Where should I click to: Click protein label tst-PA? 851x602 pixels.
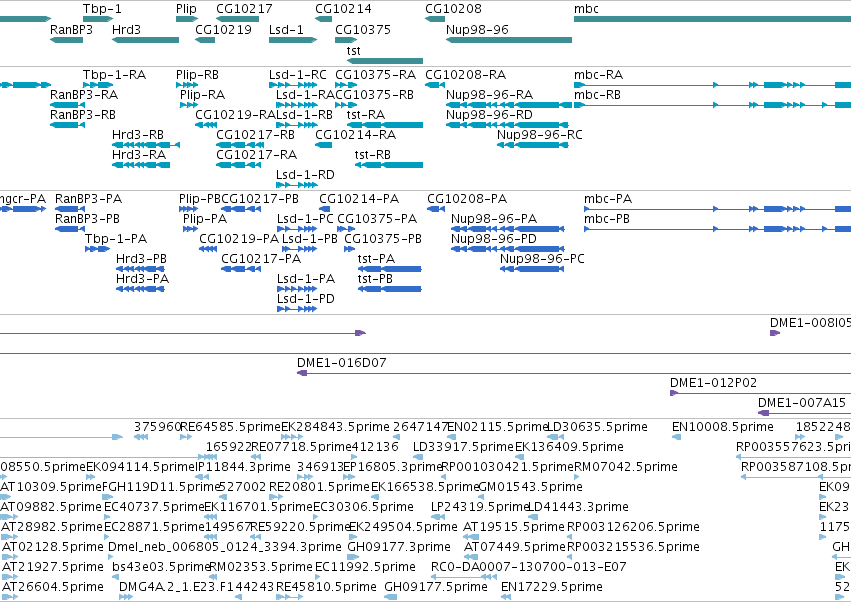(x=376, y=259)
